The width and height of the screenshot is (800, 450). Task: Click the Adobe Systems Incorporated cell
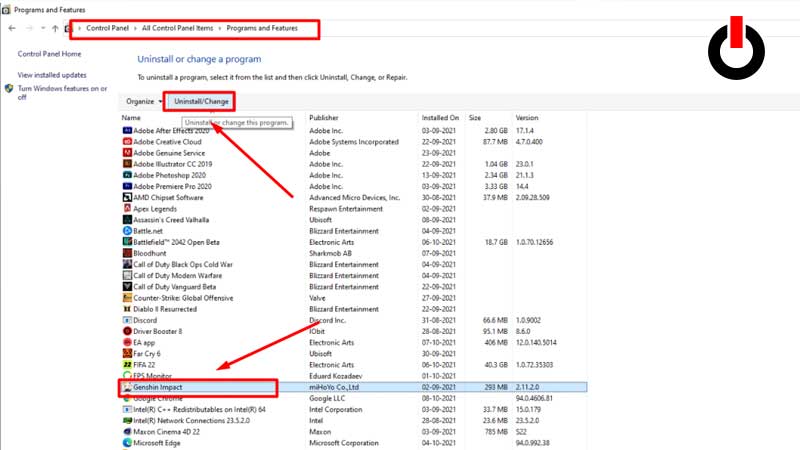click(x=354, y=142)
